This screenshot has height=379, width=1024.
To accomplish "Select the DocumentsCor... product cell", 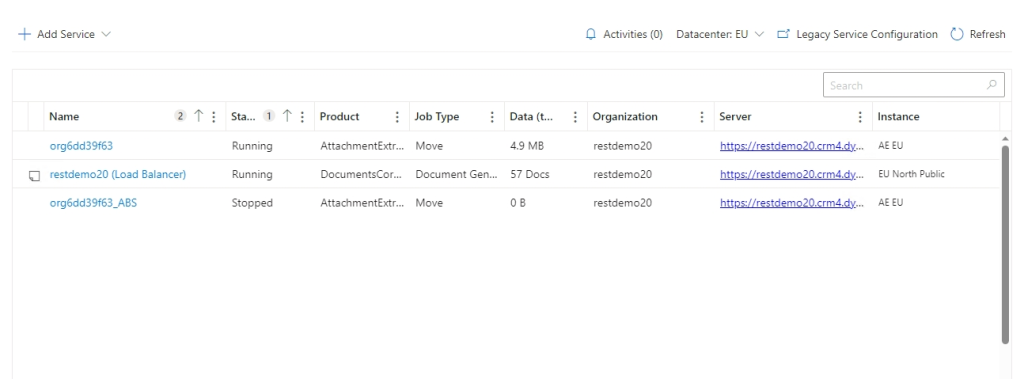I will coord(360,174).
